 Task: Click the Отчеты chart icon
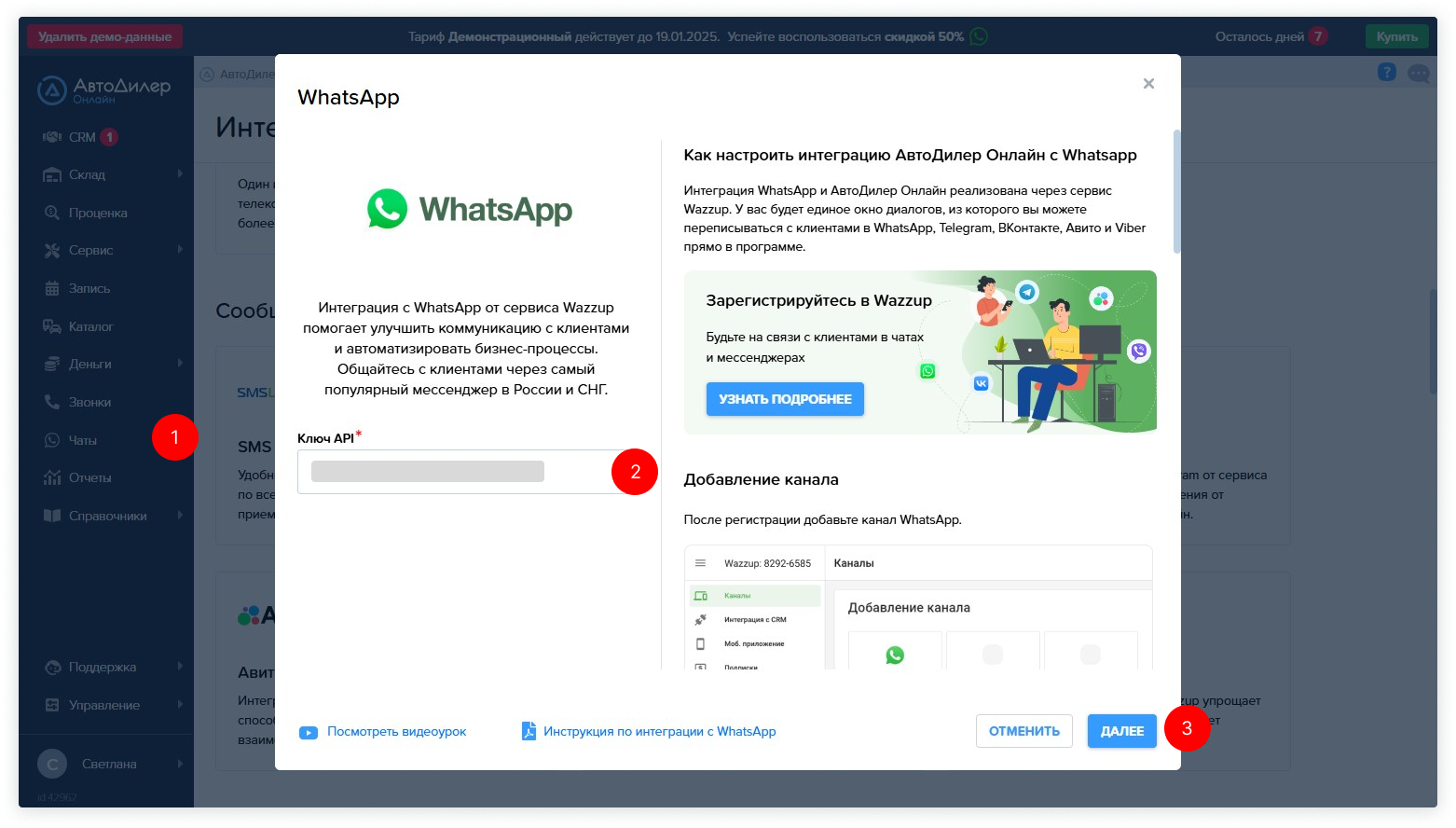click(x=52, y=477)
